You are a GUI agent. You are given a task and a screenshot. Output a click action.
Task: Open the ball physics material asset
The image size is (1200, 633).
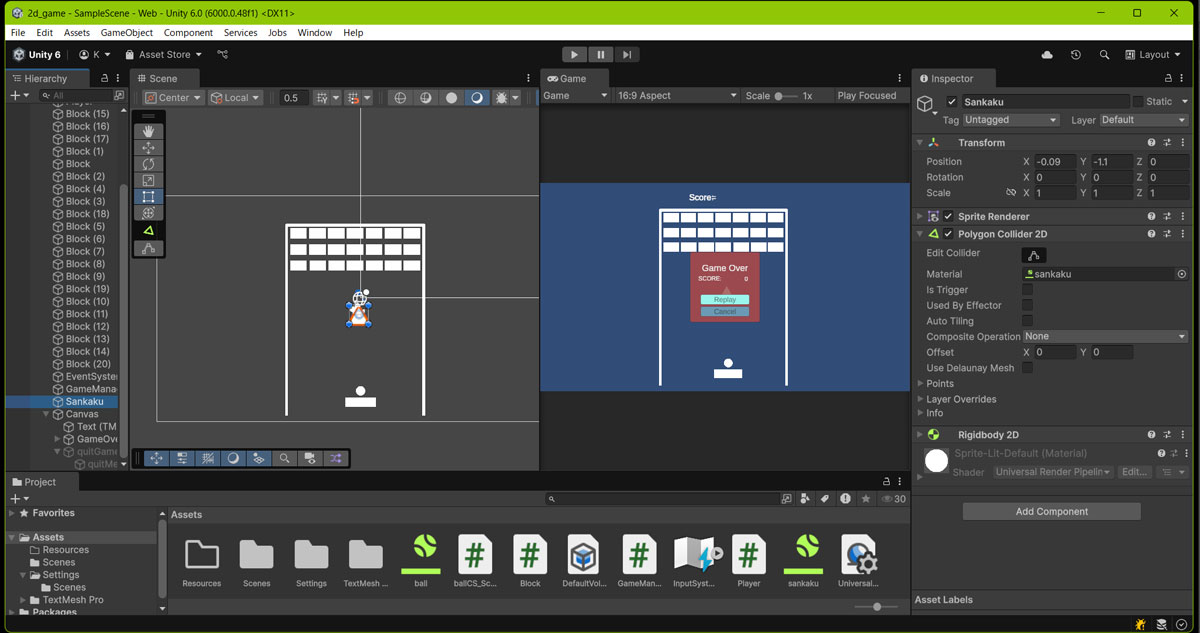420,553
